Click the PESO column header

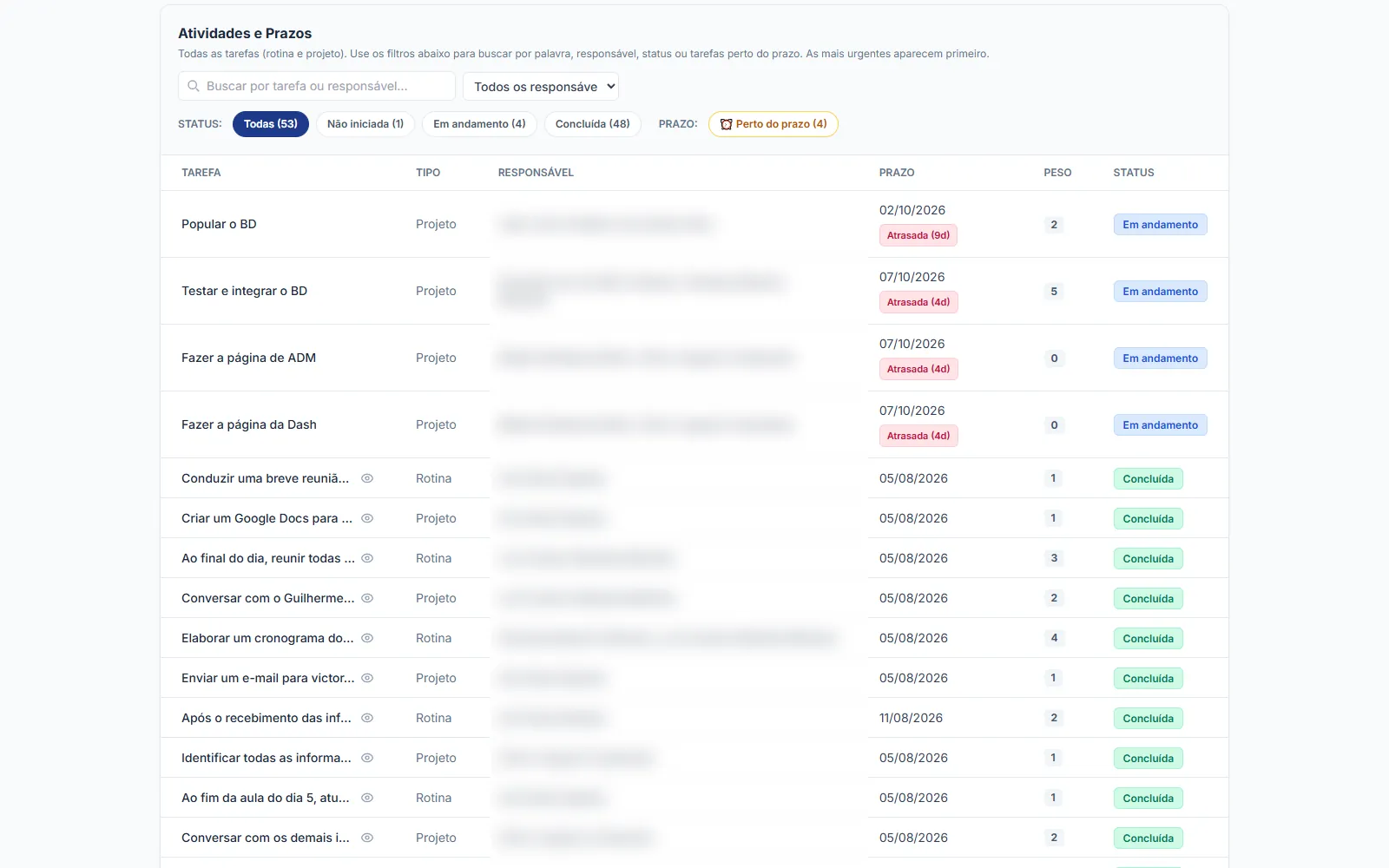coord(1057,173)
